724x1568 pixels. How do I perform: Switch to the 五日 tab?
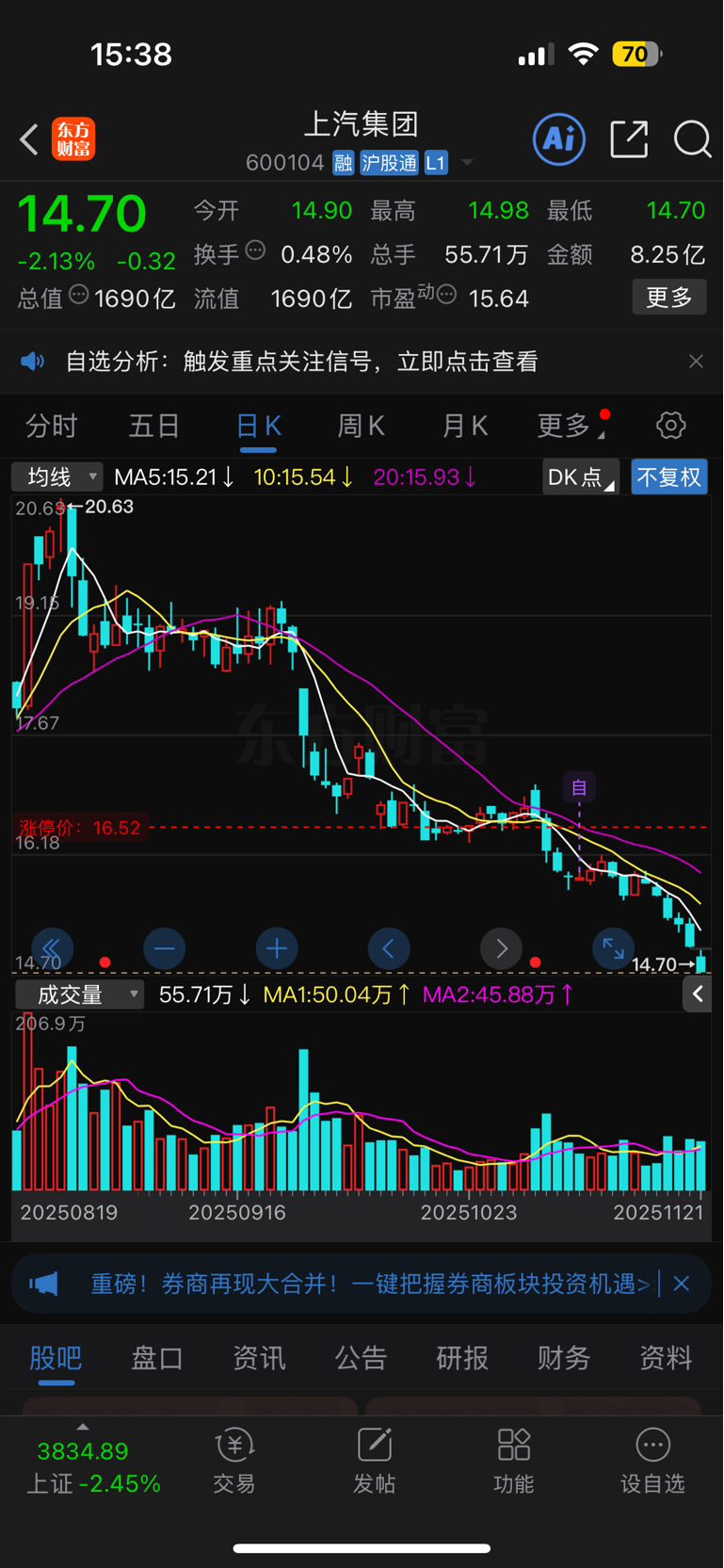pos(154,427)
